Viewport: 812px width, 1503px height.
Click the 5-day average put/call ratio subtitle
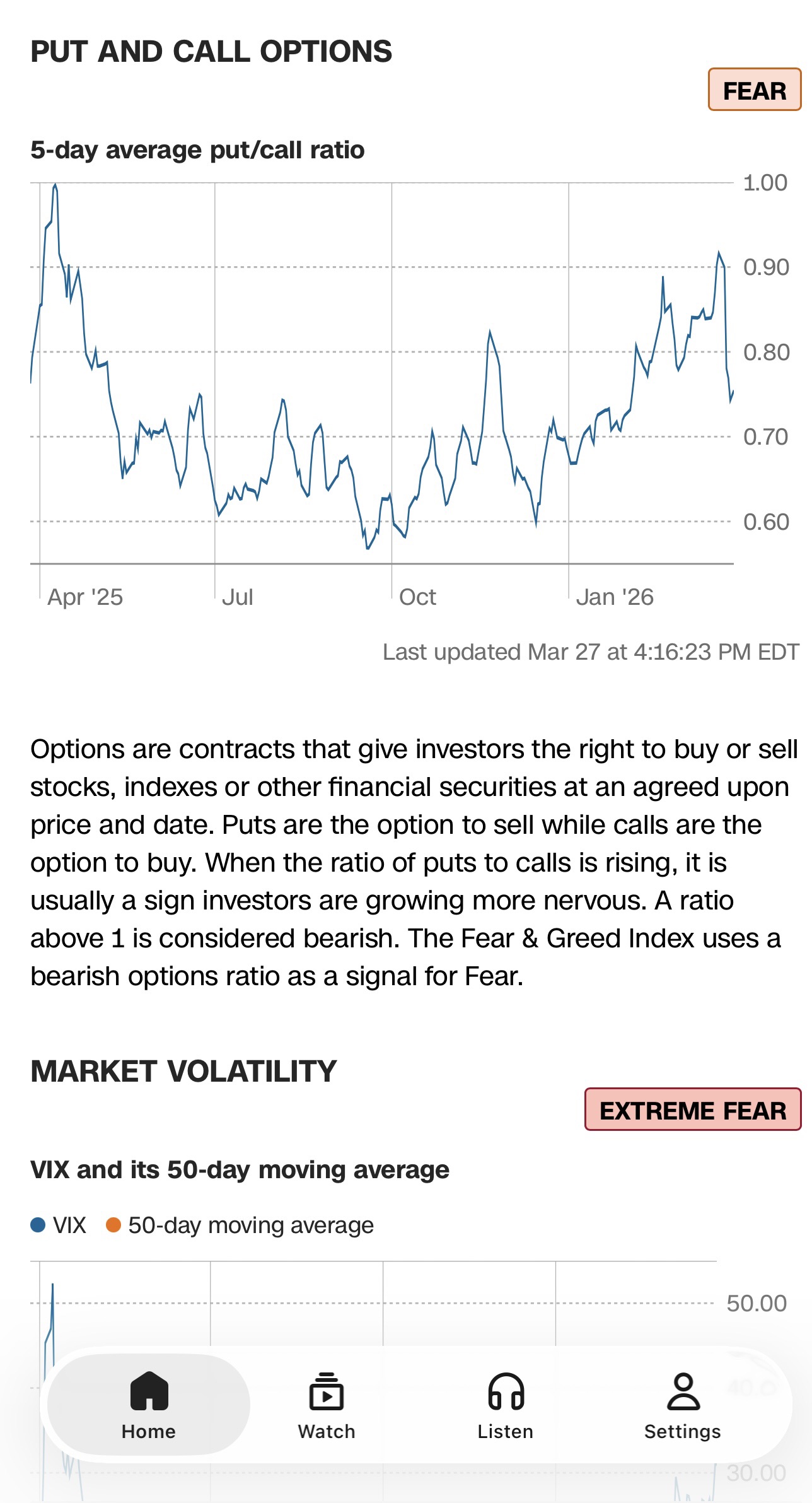coord(197,150)
